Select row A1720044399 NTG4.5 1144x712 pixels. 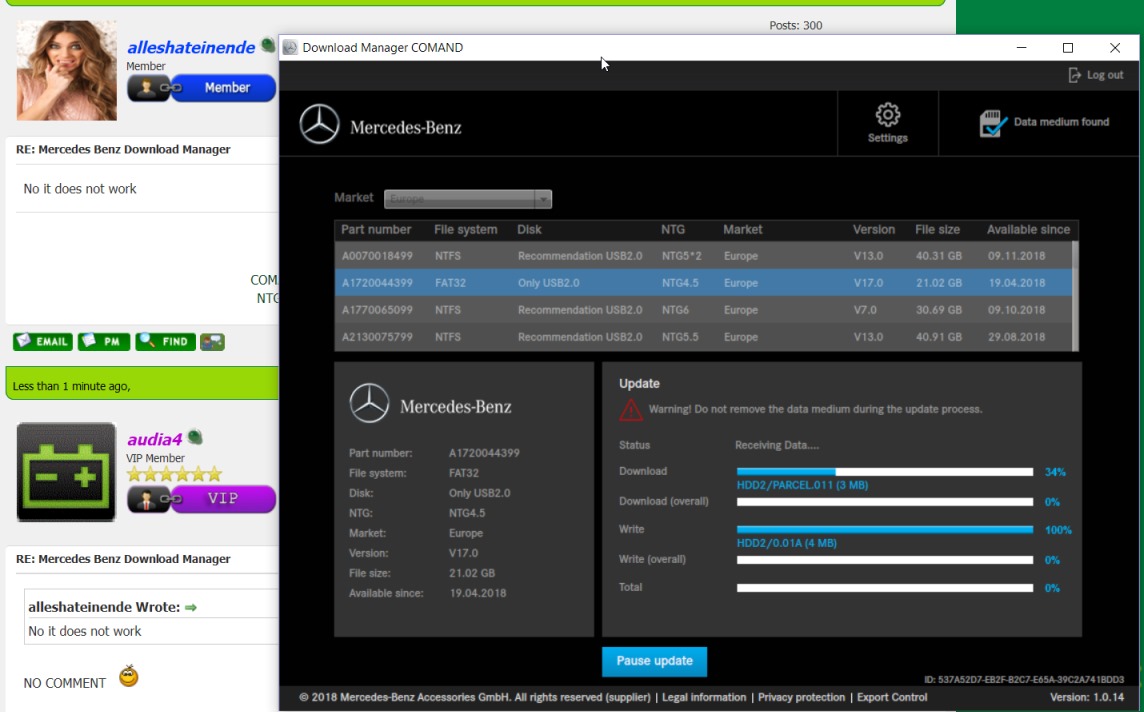point(703,283)
